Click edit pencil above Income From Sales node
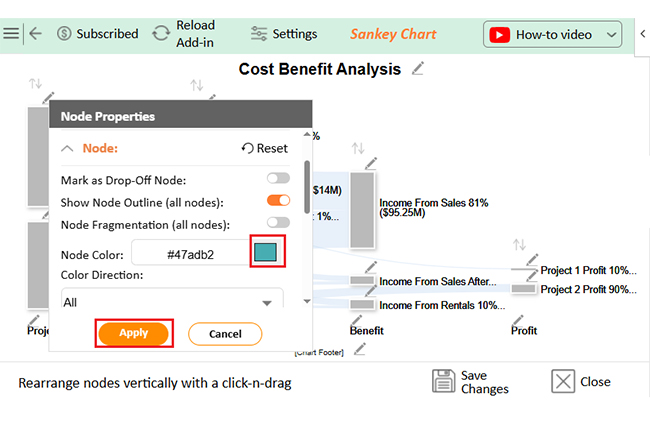The height and width of the screenshot is (421, 650). pos(371,163)
